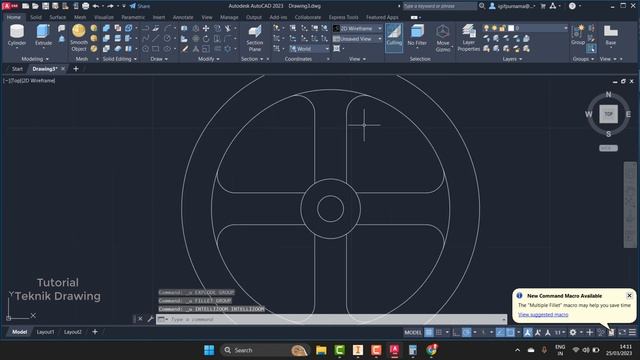Toggle ortho mode in status bar
This screenshot has height=360, width=640.
(456, 332)
